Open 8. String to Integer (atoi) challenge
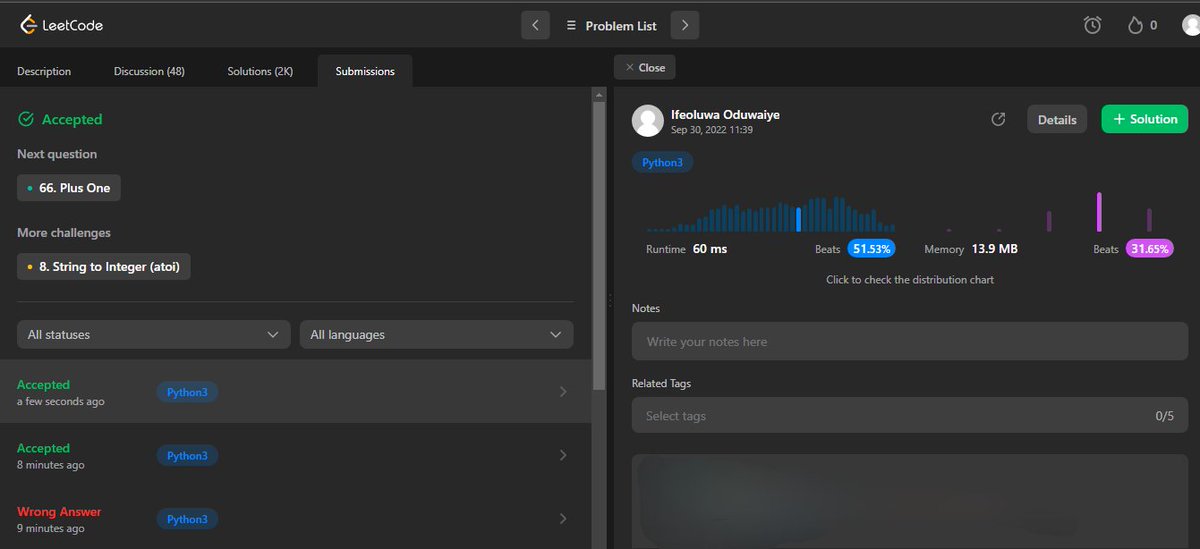 coord(104,267)
